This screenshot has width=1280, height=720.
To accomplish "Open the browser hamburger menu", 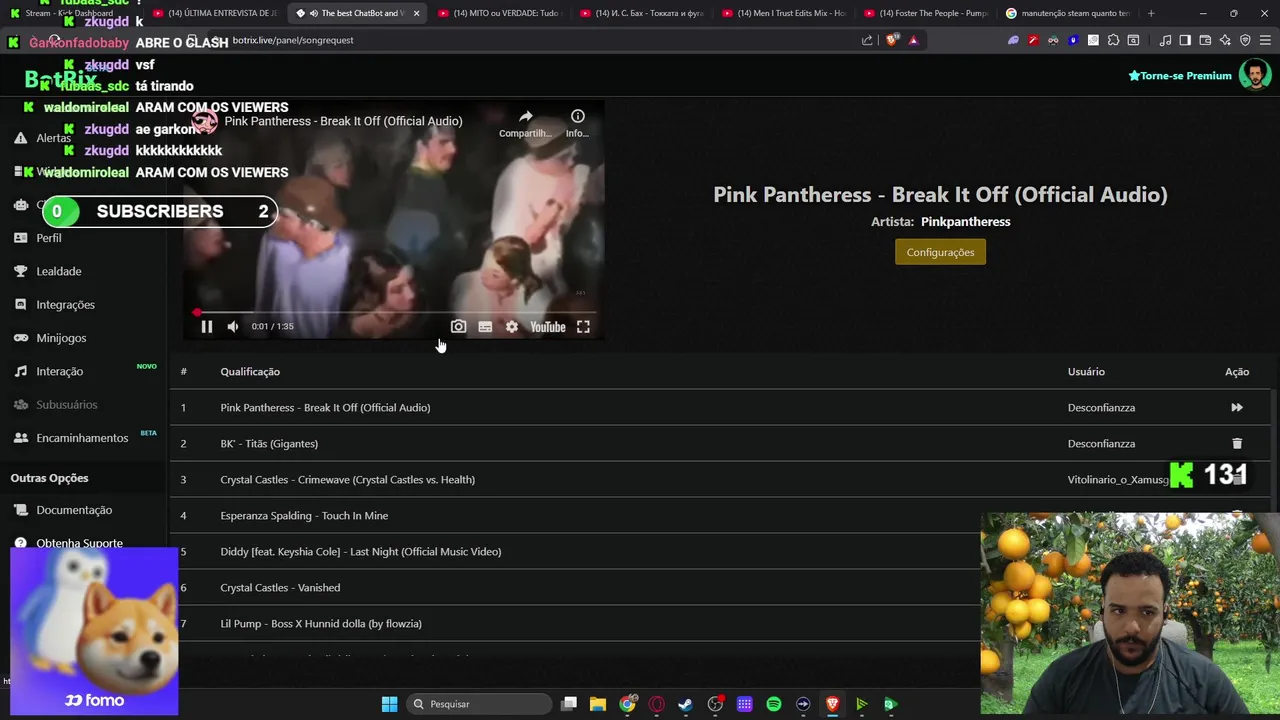I will click(x=1265, y=40).
